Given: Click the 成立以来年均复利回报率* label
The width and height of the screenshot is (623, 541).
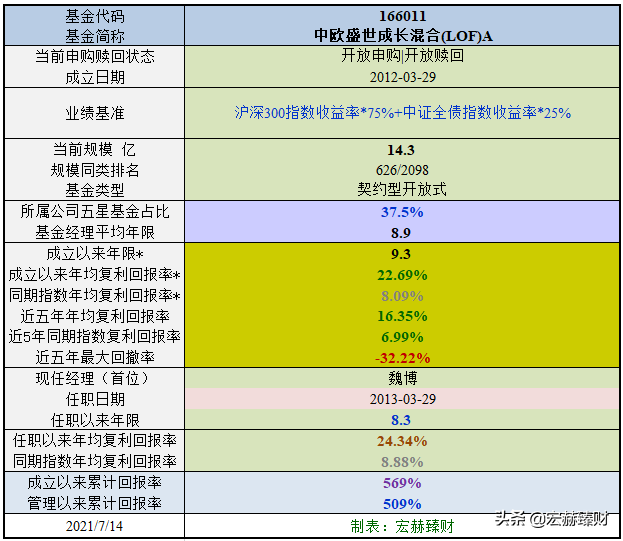Looking at the screenshot, I should 95,274.
